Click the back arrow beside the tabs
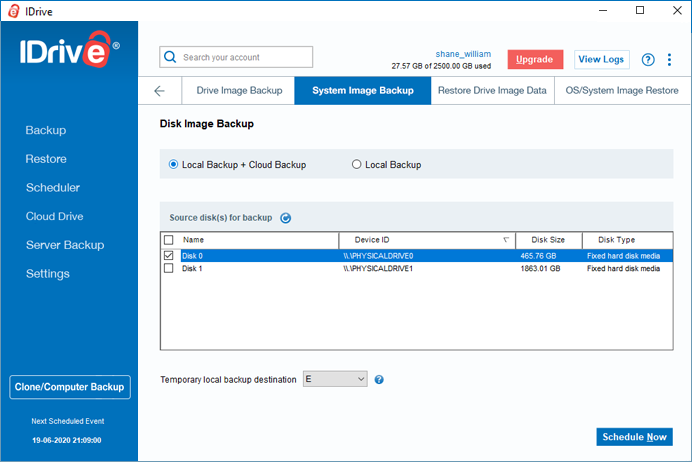 click(159, 91)
